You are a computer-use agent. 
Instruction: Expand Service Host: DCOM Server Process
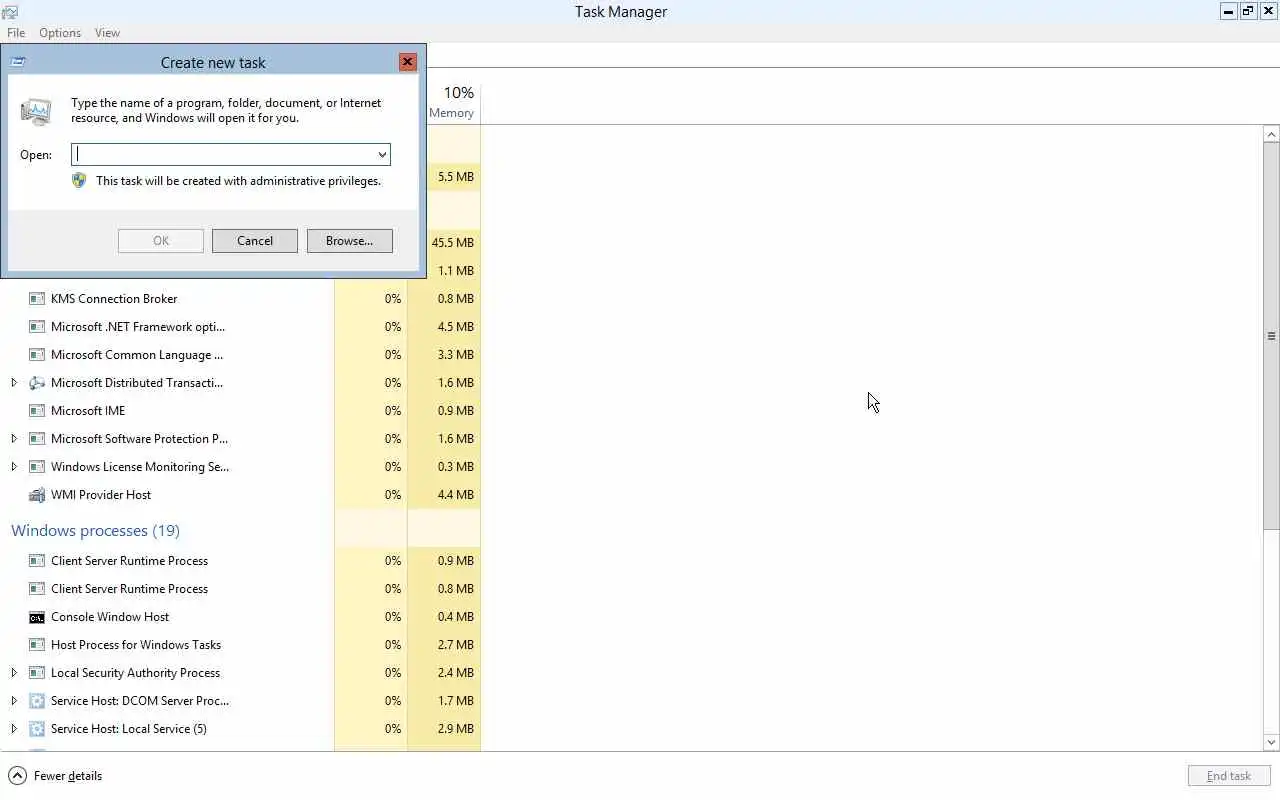[x=14, y=701]
